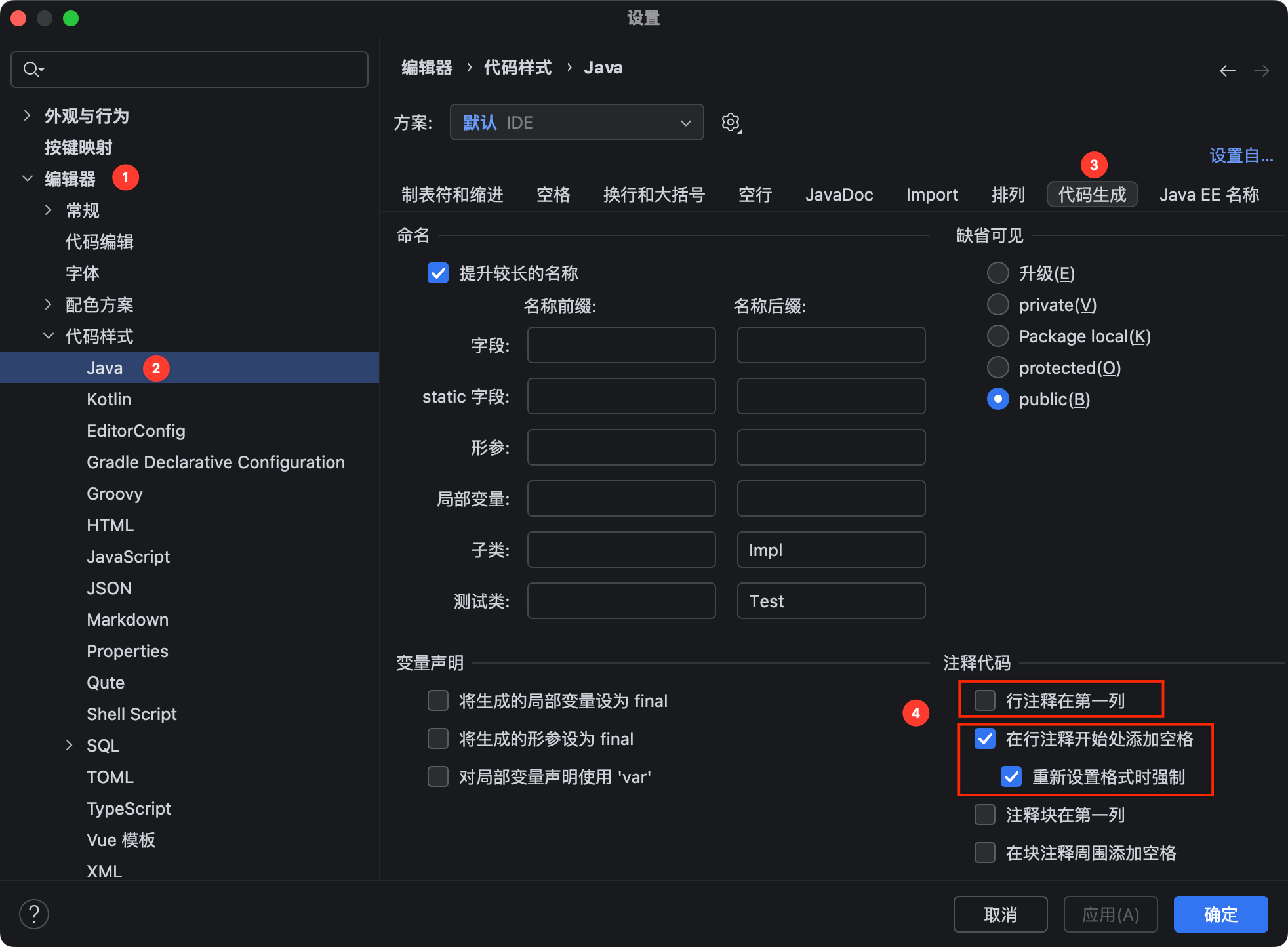Open help with question mark icon

pos(34,914)
